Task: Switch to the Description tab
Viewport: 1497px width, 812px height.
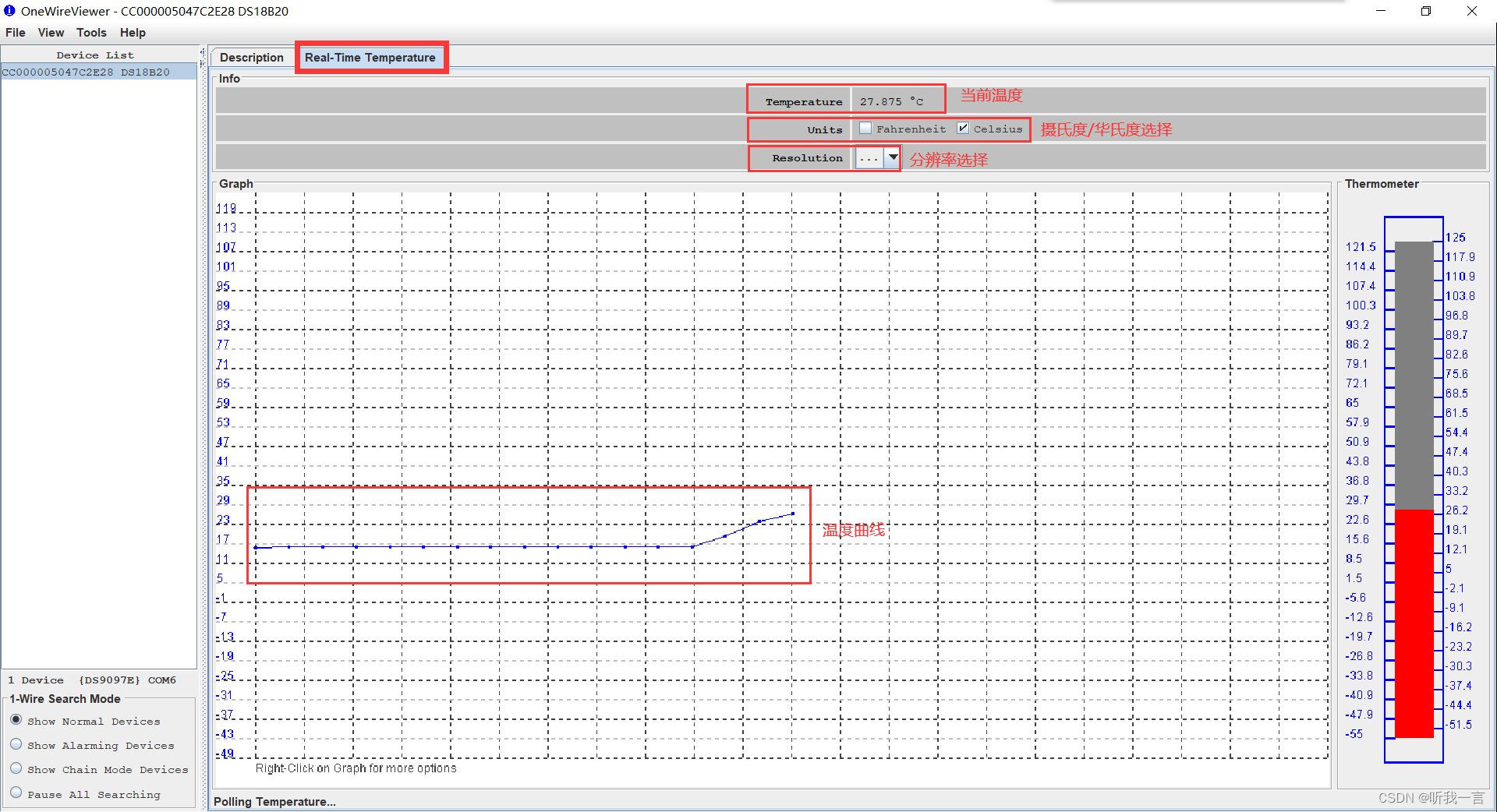Action: (x=251, y=58)
